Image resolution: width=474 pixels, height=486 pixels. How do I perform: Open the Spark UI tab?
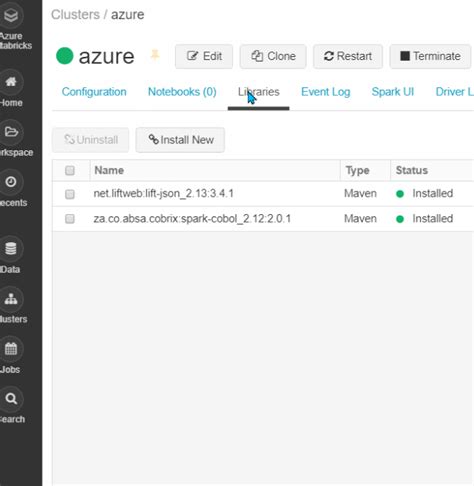click(393, 92)
